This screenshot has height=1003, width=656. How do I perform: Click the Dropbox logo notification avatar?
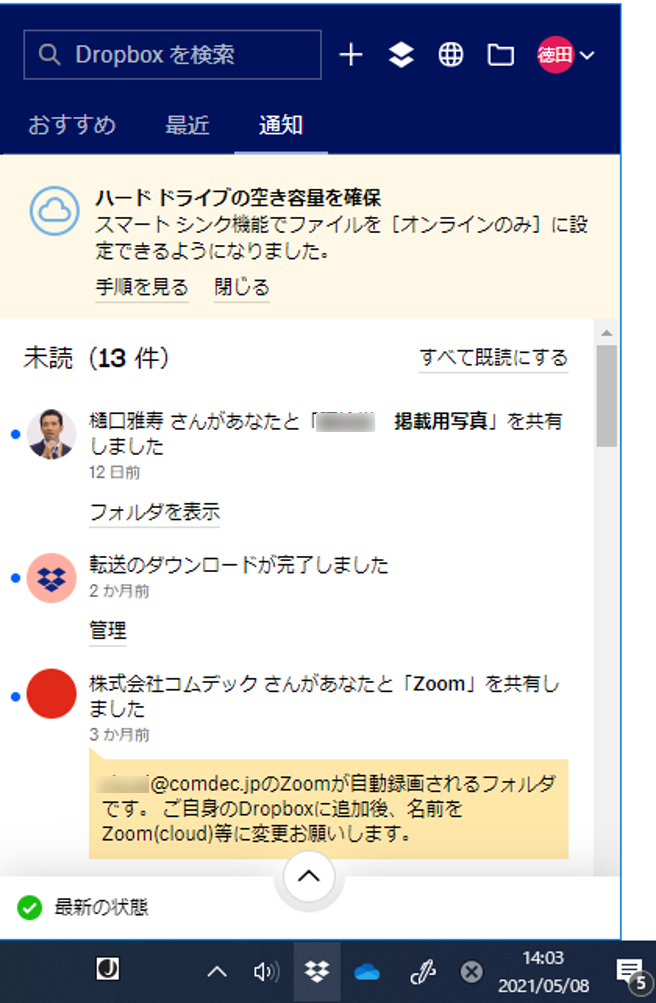(51, 578)
